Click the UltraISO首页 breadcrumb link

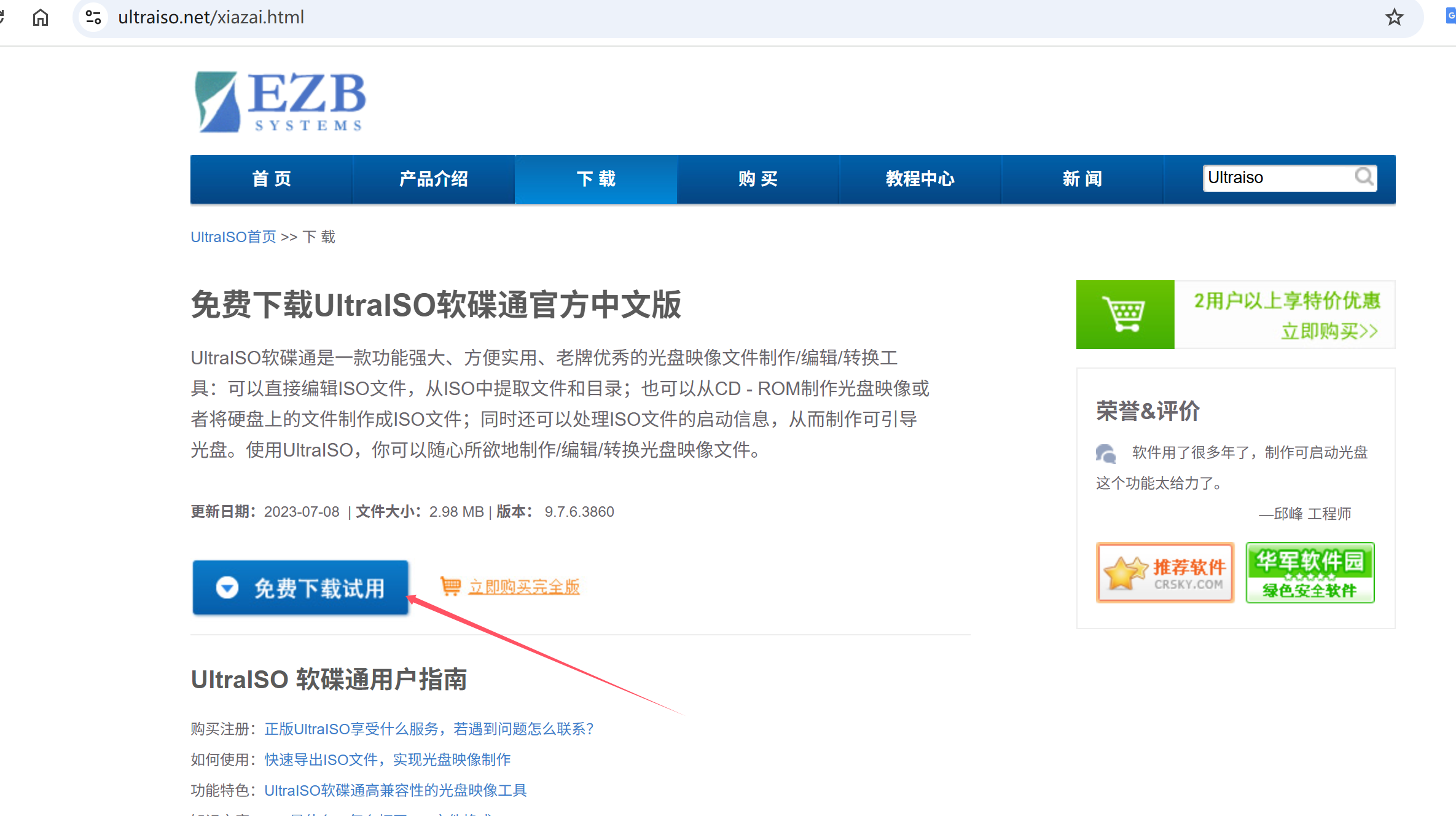point(233,237)
